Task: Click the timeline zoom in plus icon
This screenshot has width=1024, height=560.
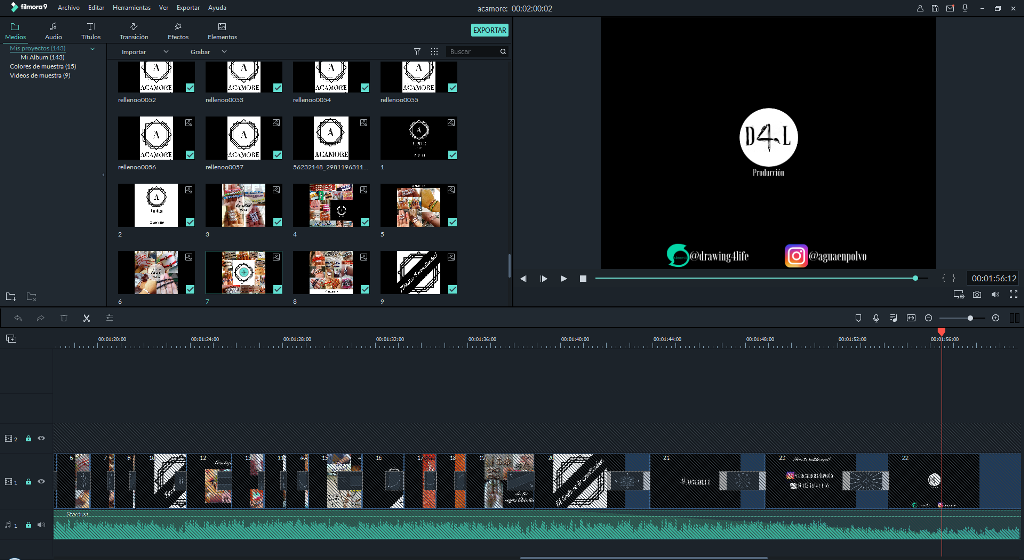Action: pyautogui.click(x=995, y=318)
